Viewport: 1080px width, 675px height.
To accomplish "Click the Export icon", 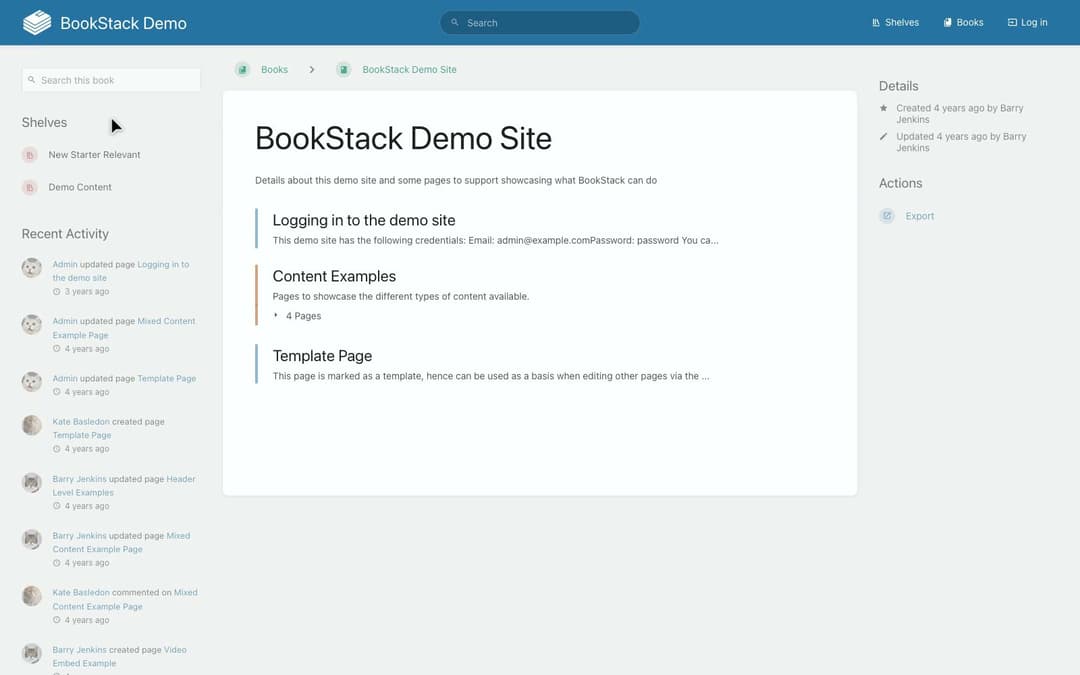I will pos(887,216).
